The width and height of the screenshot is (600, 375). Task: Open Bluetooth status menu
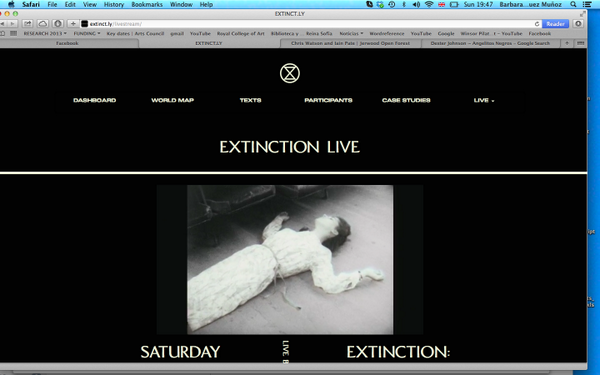click(x=404, y=4)
